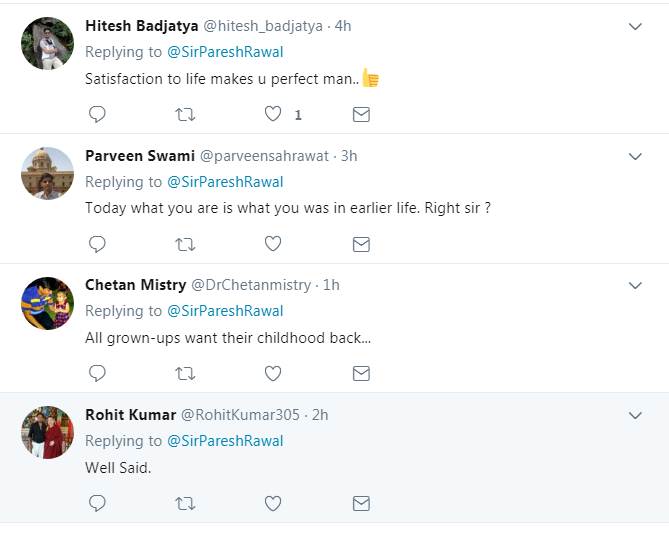Like Rohit Kumar's "Well Said." tweet

pyautogui.click(x=273, y=503)
